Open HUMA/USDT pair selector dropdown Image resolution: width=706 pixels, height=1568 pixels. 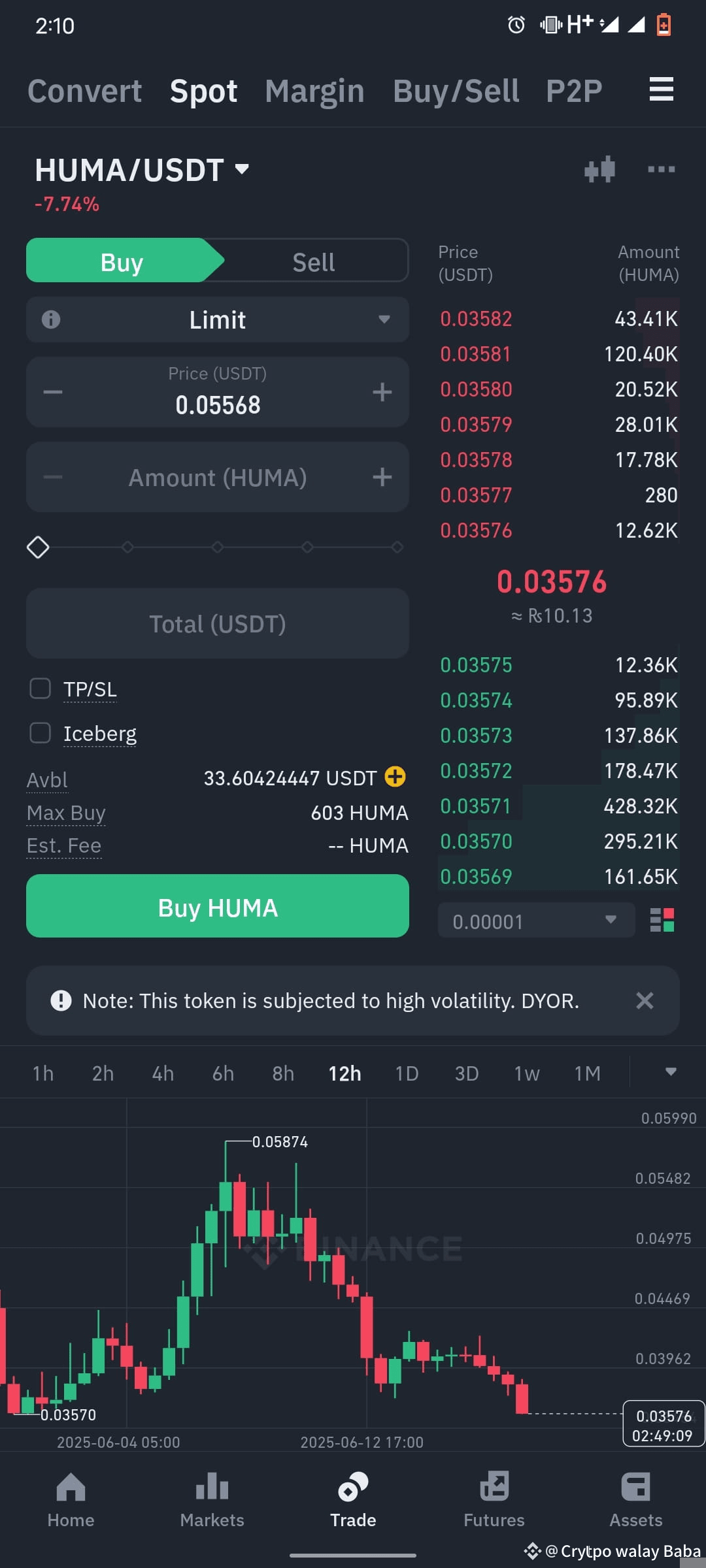[x=142, y=170]
